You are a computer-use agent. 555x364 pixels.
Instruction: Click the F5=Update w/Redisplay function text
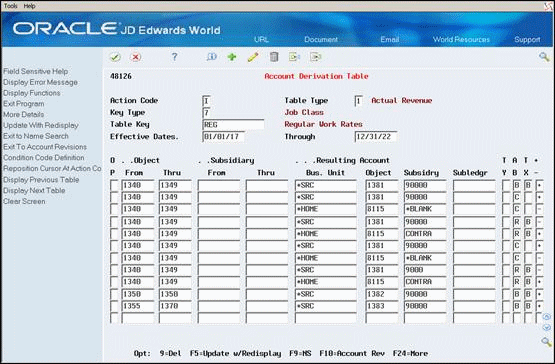click(x=235, y=353)
